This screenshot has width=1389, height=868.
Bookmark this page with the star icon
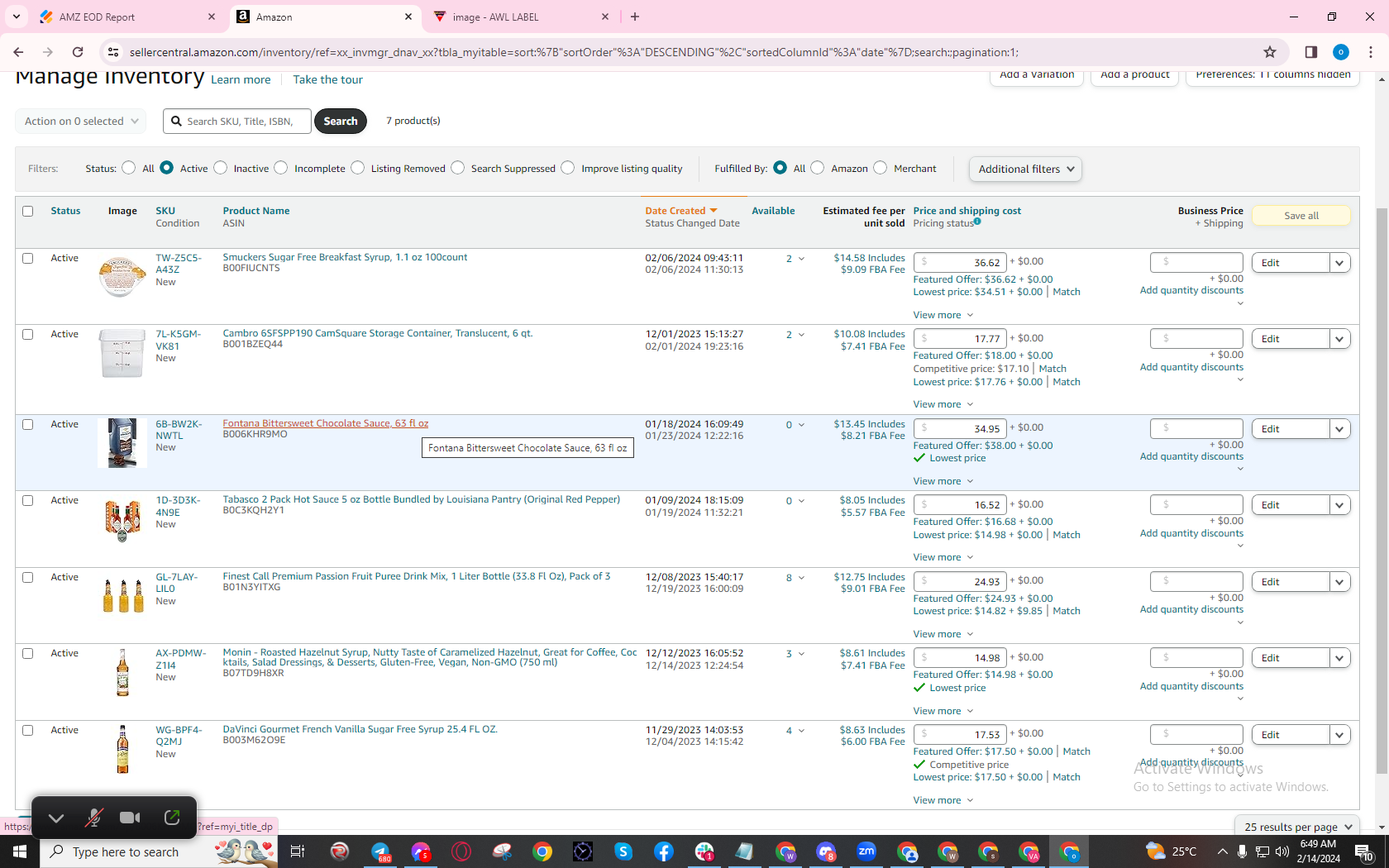[1270, 52]
